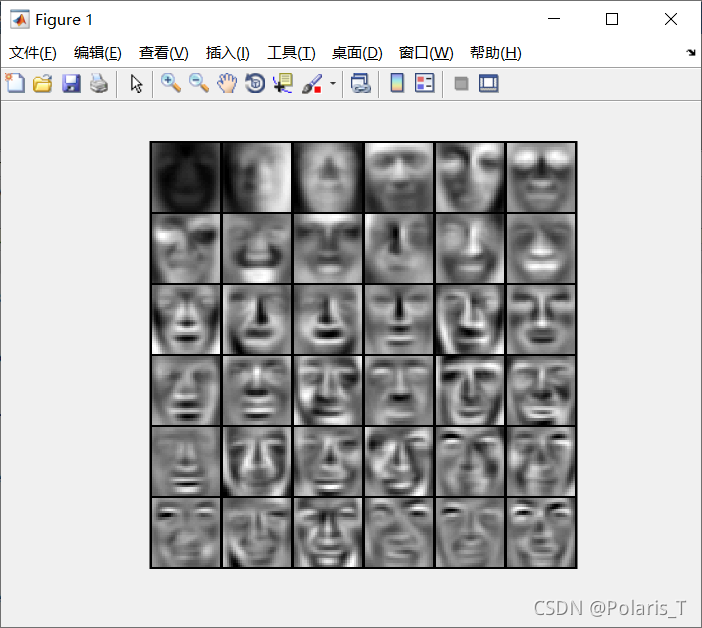The width and height of the screenshot is (702, 628).
Task: Open the 桌面(D) menu
Action: 357,53
